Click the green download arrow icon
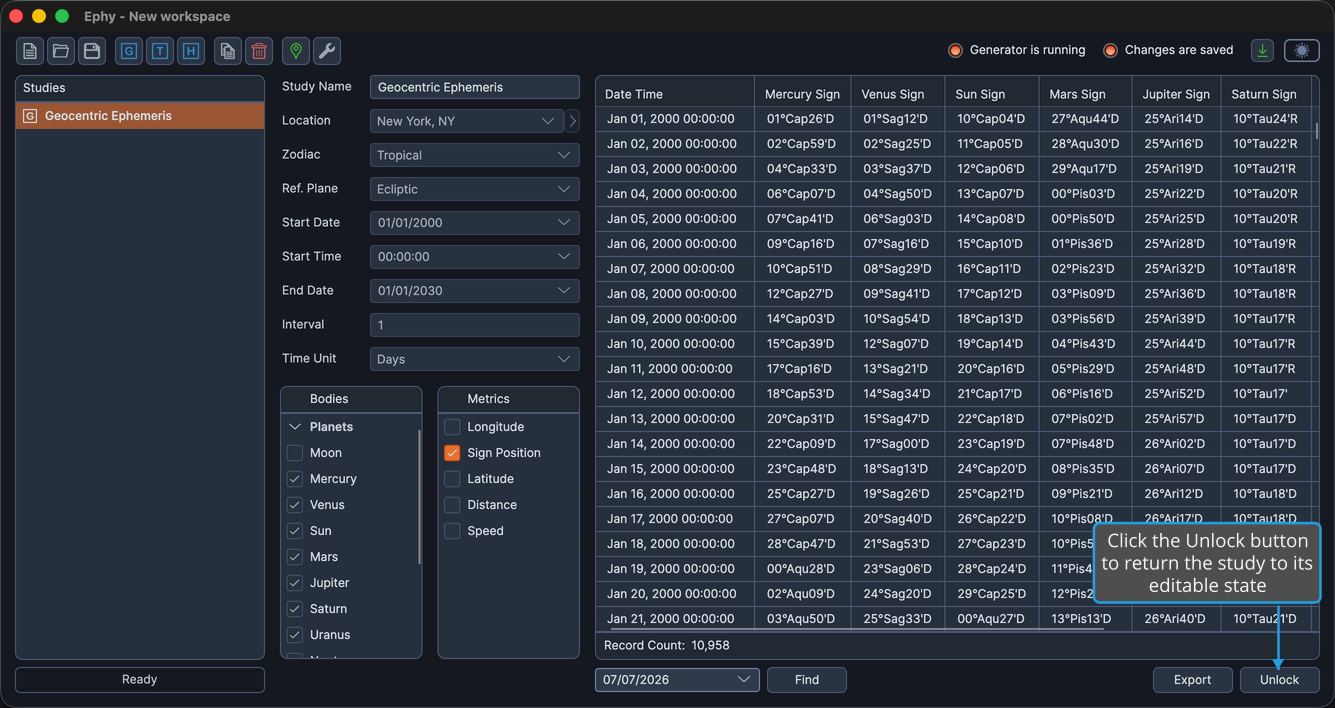 1263,50
